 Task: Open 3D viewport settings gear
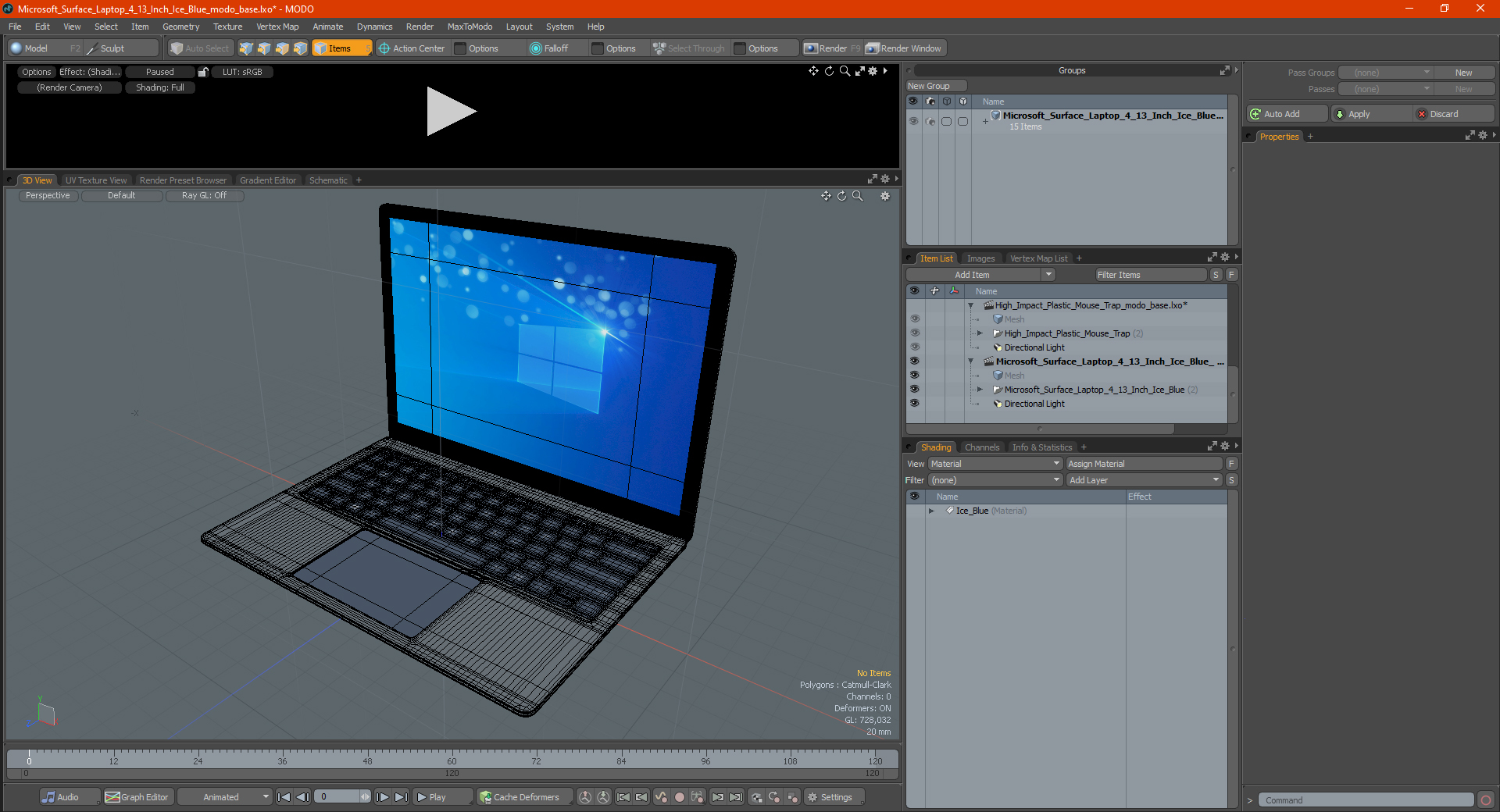(x=885, y=196)
